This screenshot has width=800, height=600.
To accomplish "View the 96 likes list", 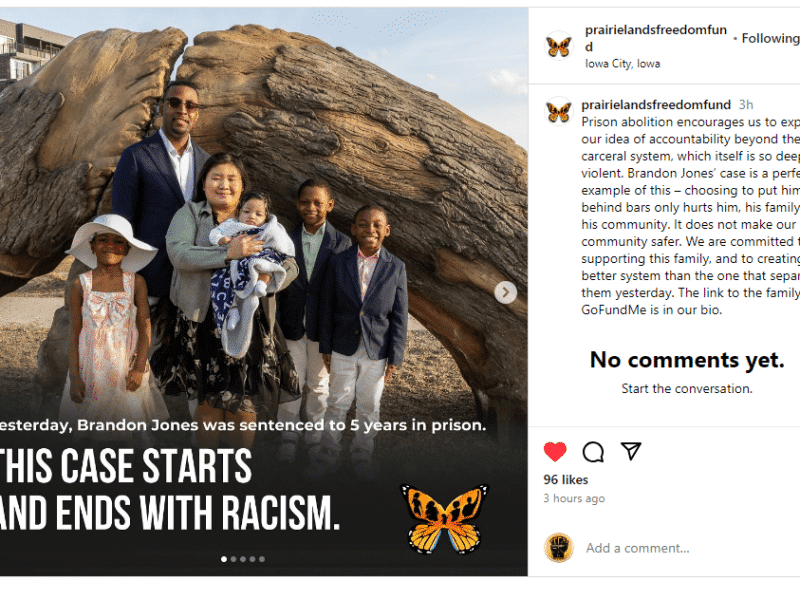I will [566, 480].
